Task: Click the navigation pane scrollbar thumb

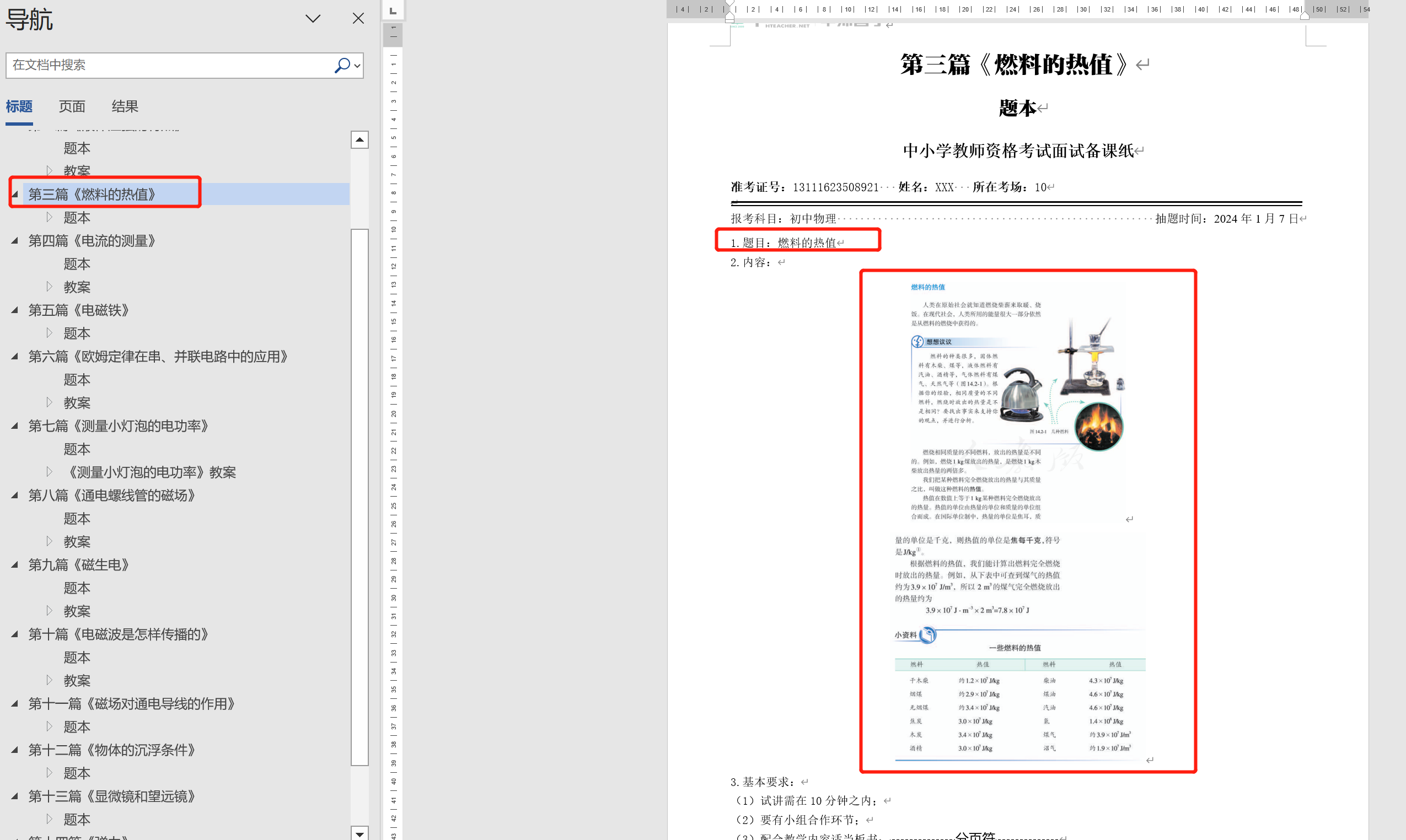Action: click(359, 497)
